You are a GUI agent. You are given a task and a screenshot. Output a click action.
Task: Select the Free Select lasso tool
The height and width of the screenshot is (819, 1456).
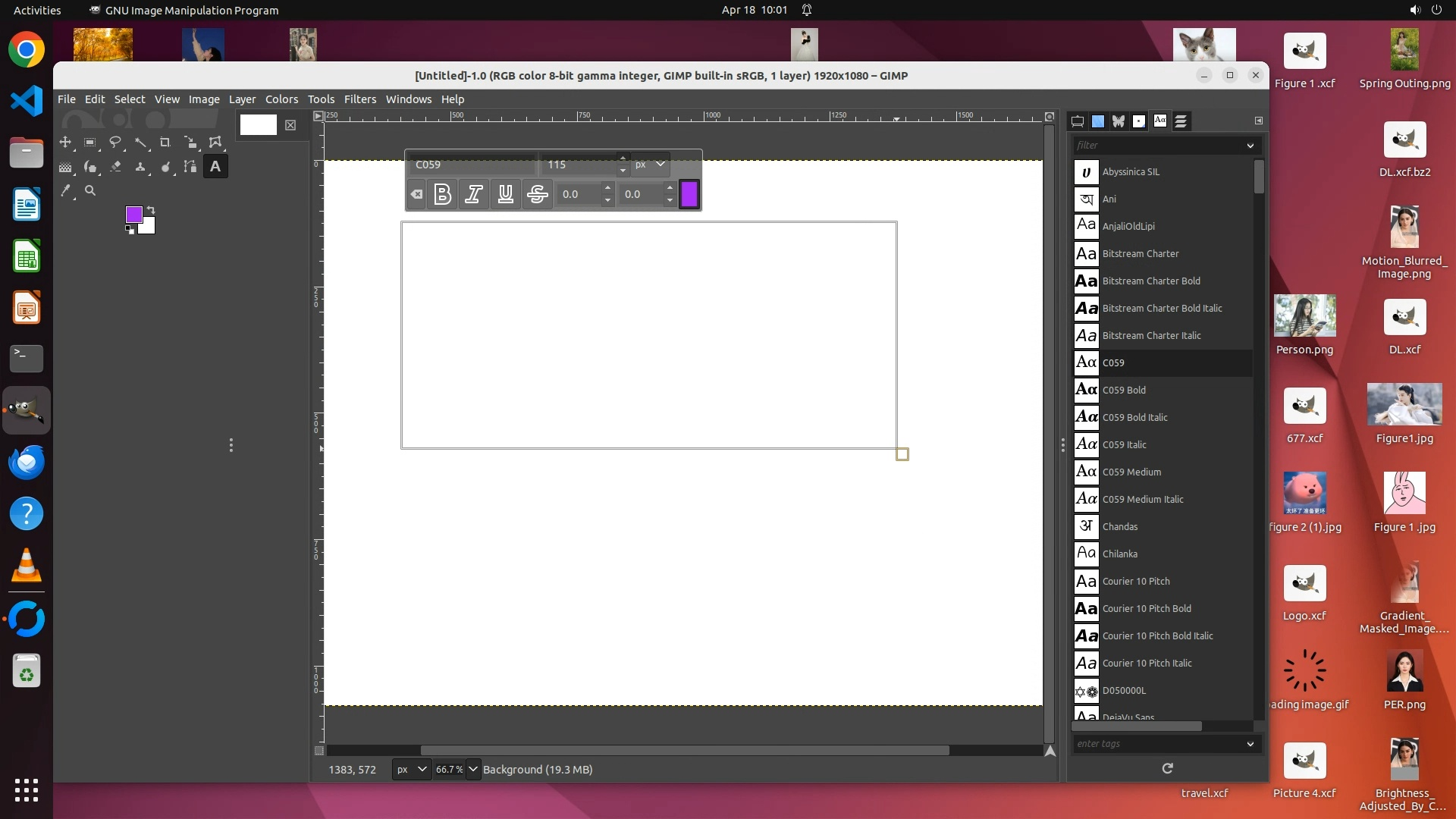coord(115,142)
